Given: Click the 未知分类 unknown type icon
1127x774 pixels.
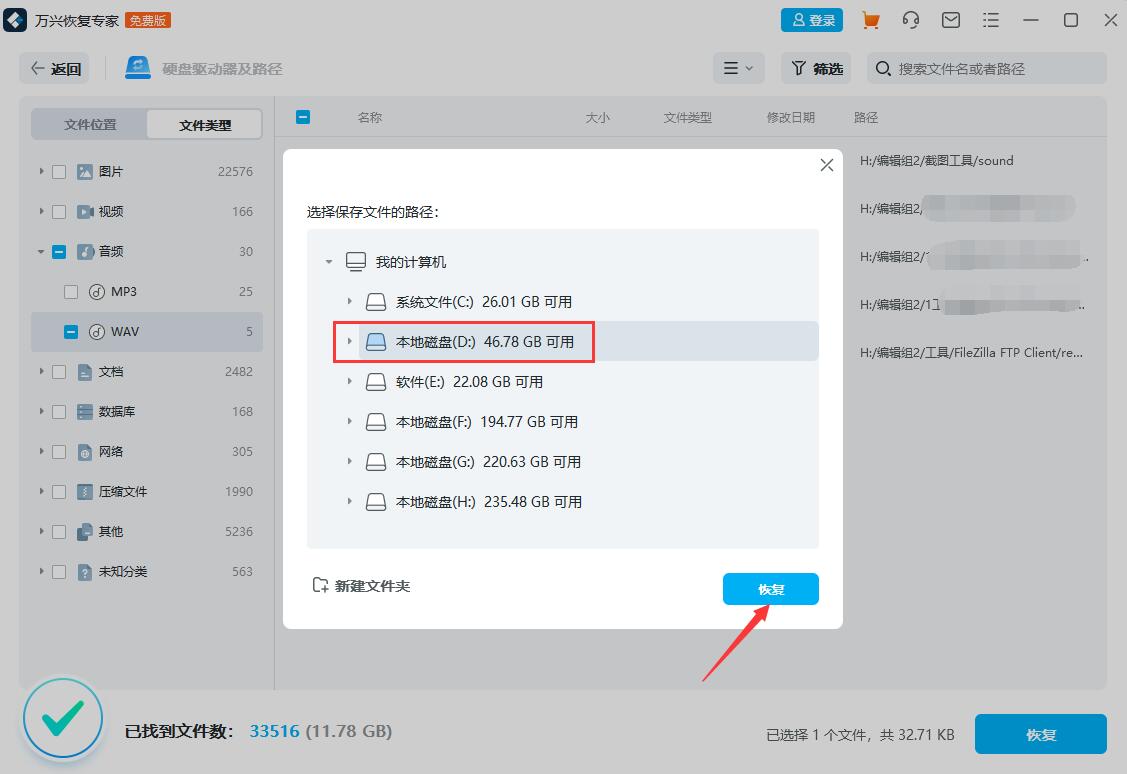Looking at the screenshot, I should tap(85, 572).
